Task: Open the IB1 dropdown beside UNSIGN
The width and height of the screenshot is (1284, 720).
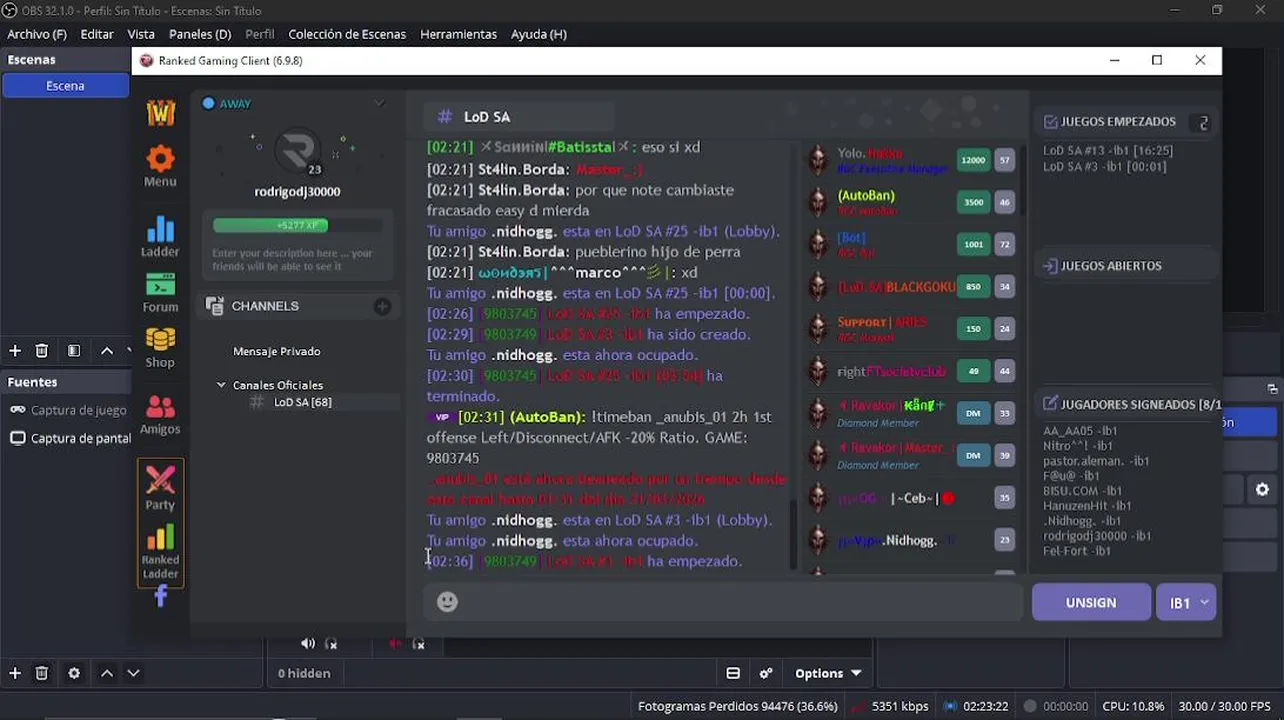Action: point(1189,603)
